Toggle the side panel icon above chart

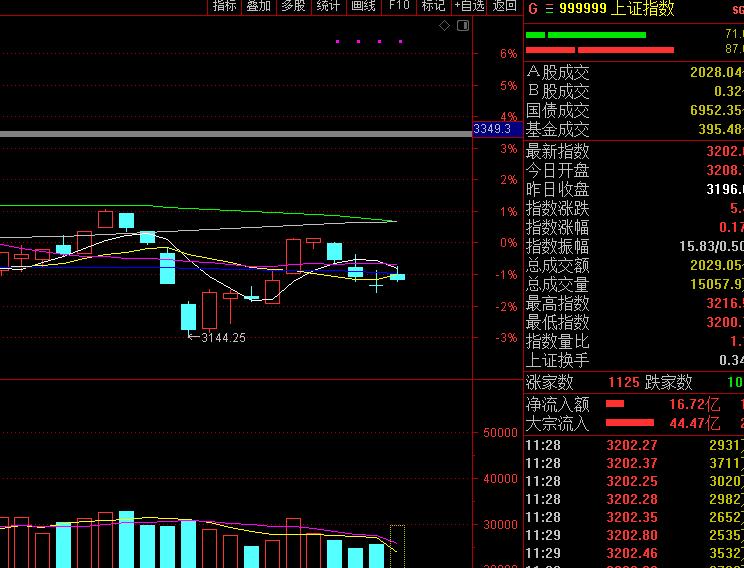coord(461,27)
